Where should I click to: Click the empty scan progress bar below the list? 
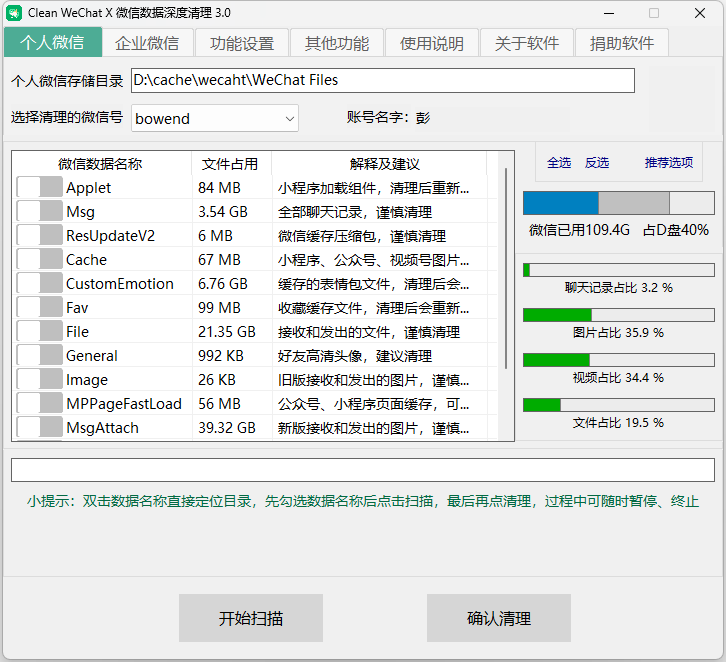point(363,470)
